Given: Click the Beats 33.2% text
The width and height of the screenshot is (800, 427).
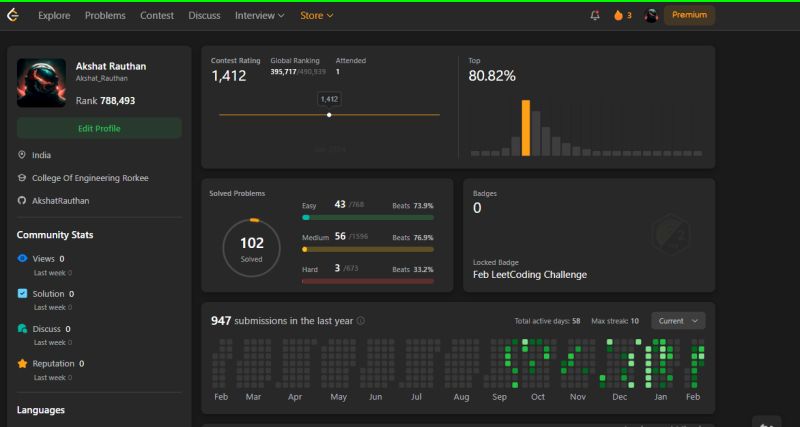Looking at the screenshot, I should pos(413,269).
